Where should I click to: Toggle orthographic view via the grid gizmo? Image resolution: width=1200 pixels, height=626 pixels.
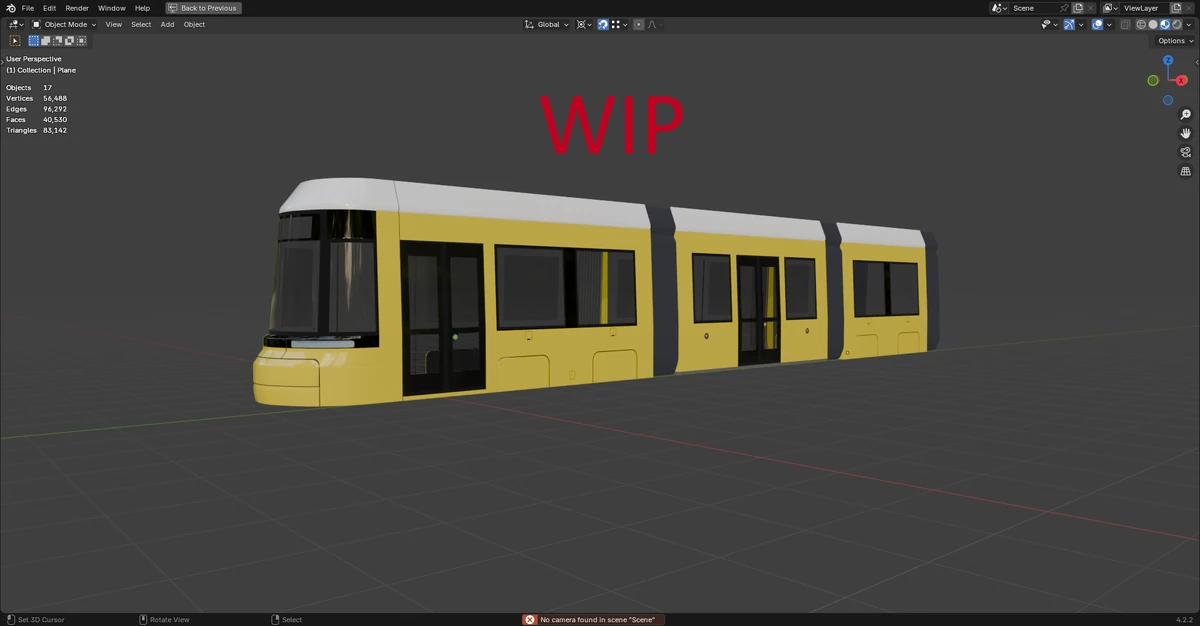coord(1186,171)
